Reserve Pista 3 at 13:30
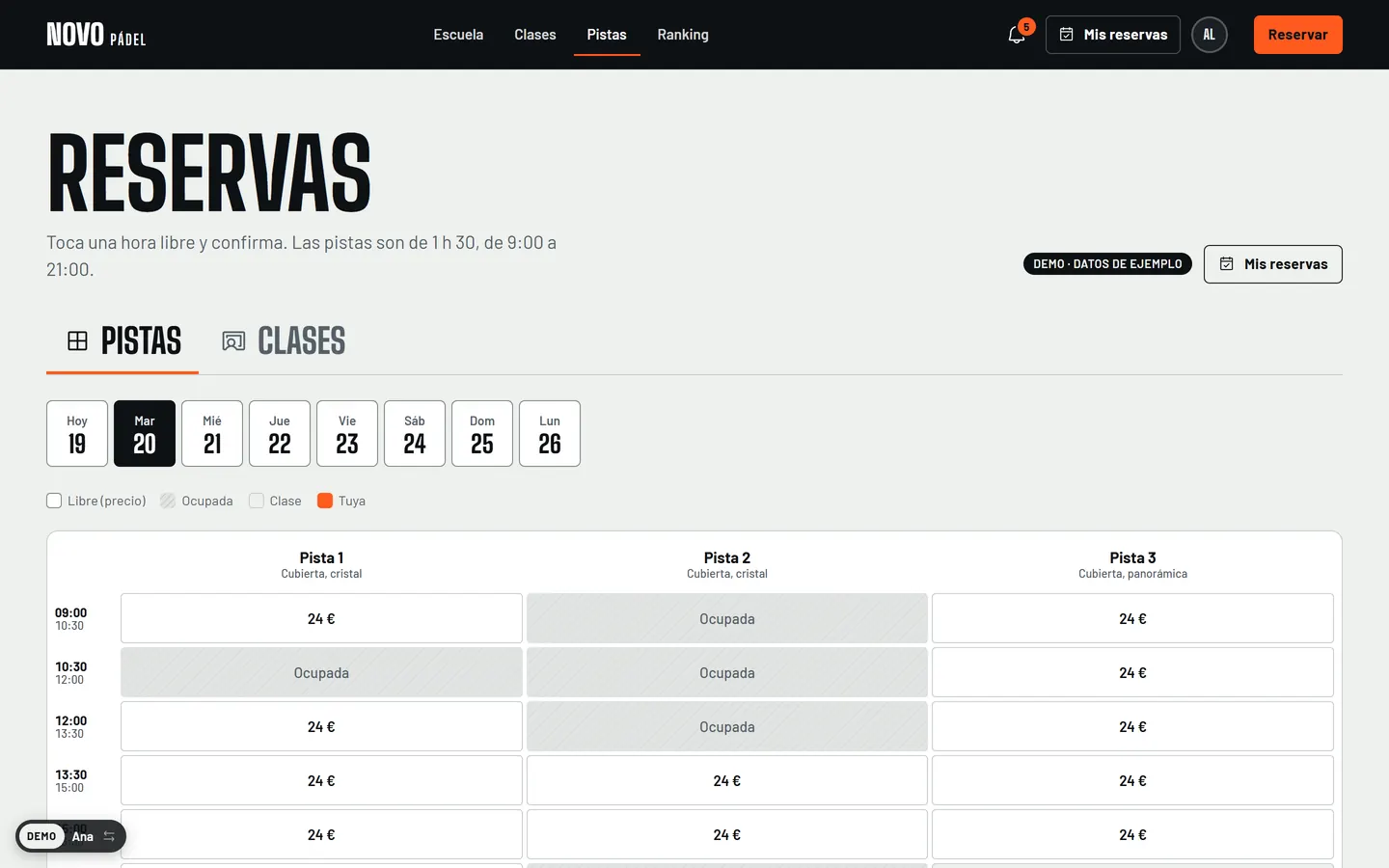This screenshot has width=1389, height=868. pos(1132,780)
